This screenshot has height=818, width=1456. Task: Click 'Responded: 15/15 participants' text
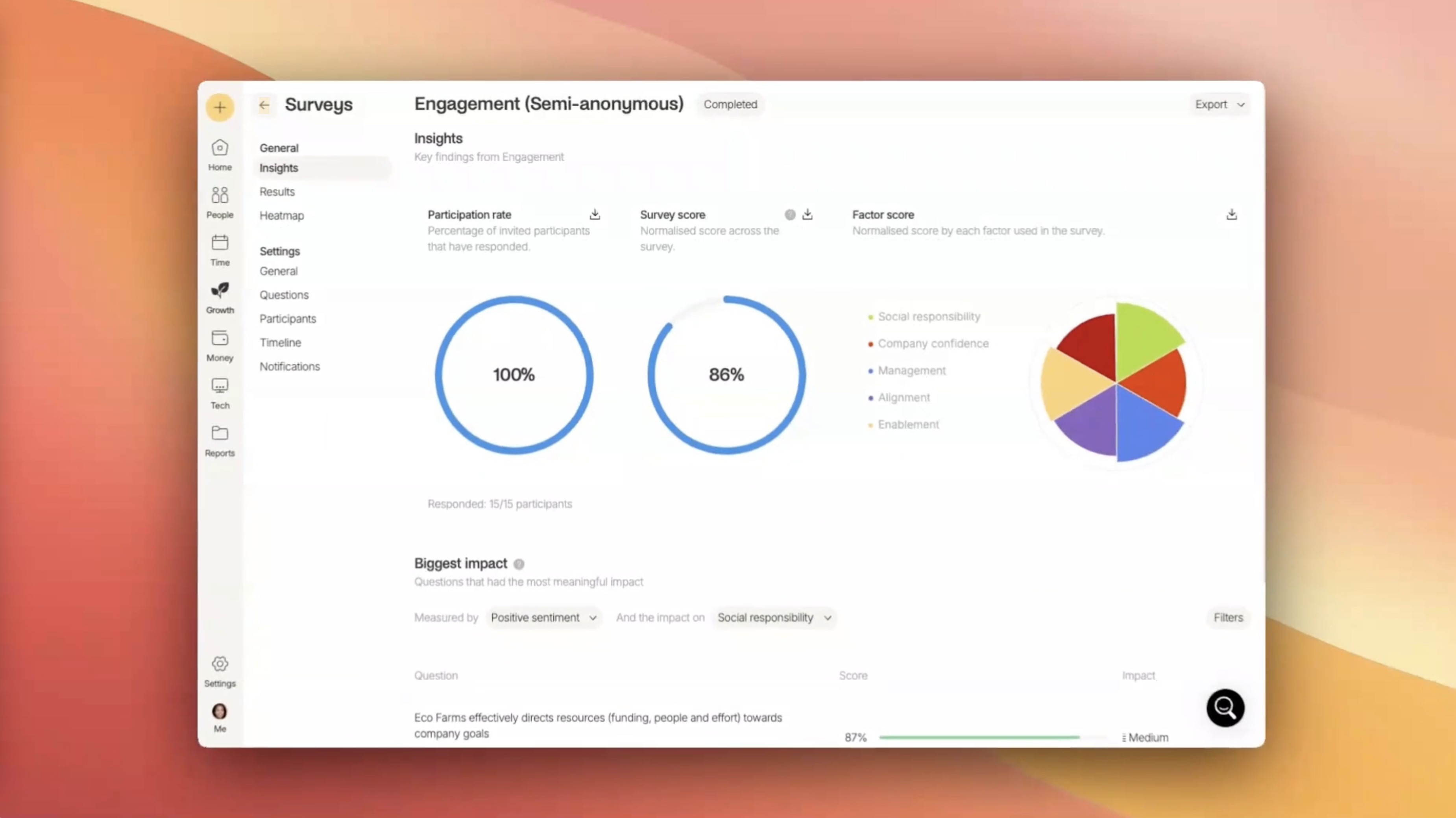point(500,504)
